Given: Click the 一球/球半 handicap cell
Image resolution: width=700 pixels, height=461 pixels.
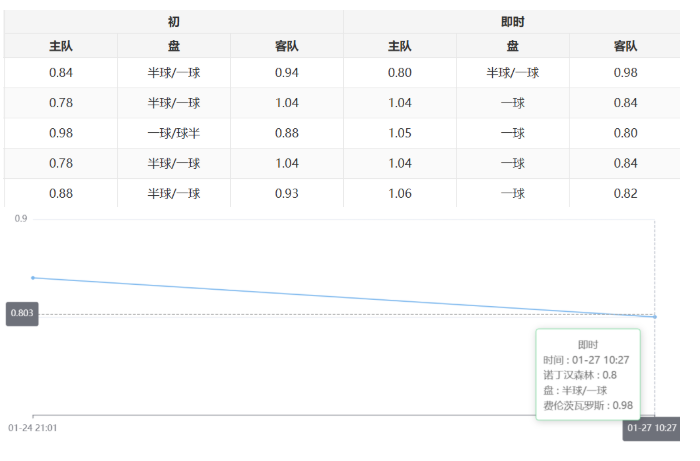Looking at the screenshot, I should (x=174, y=133).
